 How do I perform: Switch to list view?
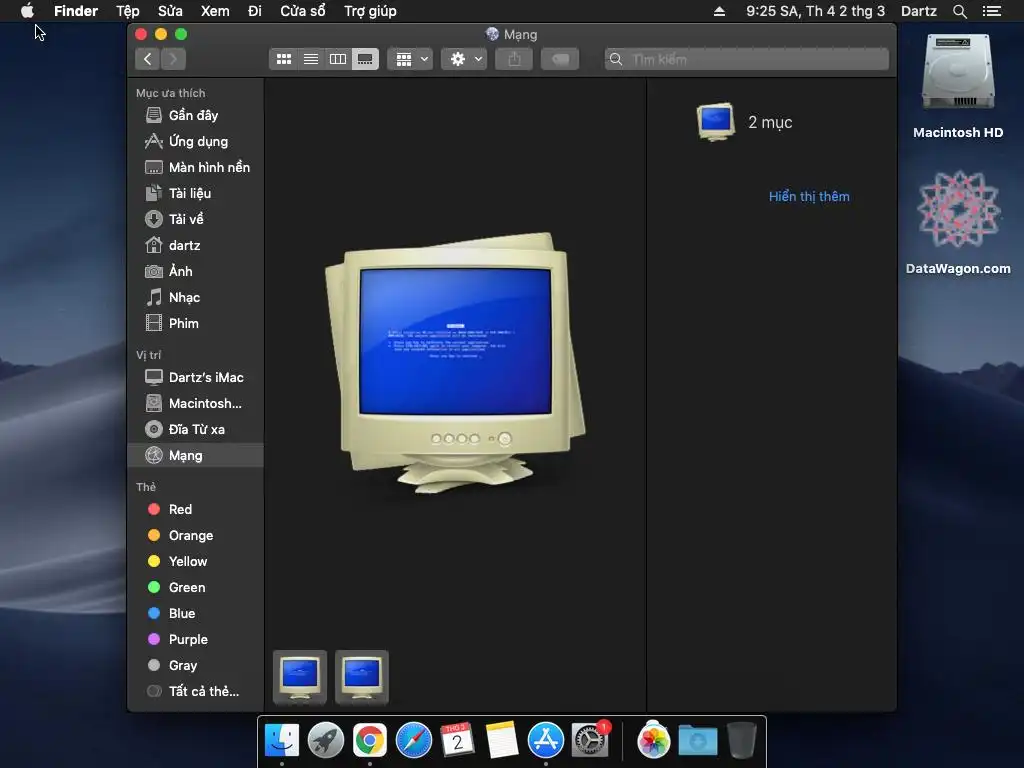pyautogui.click(x=311, y=59)
